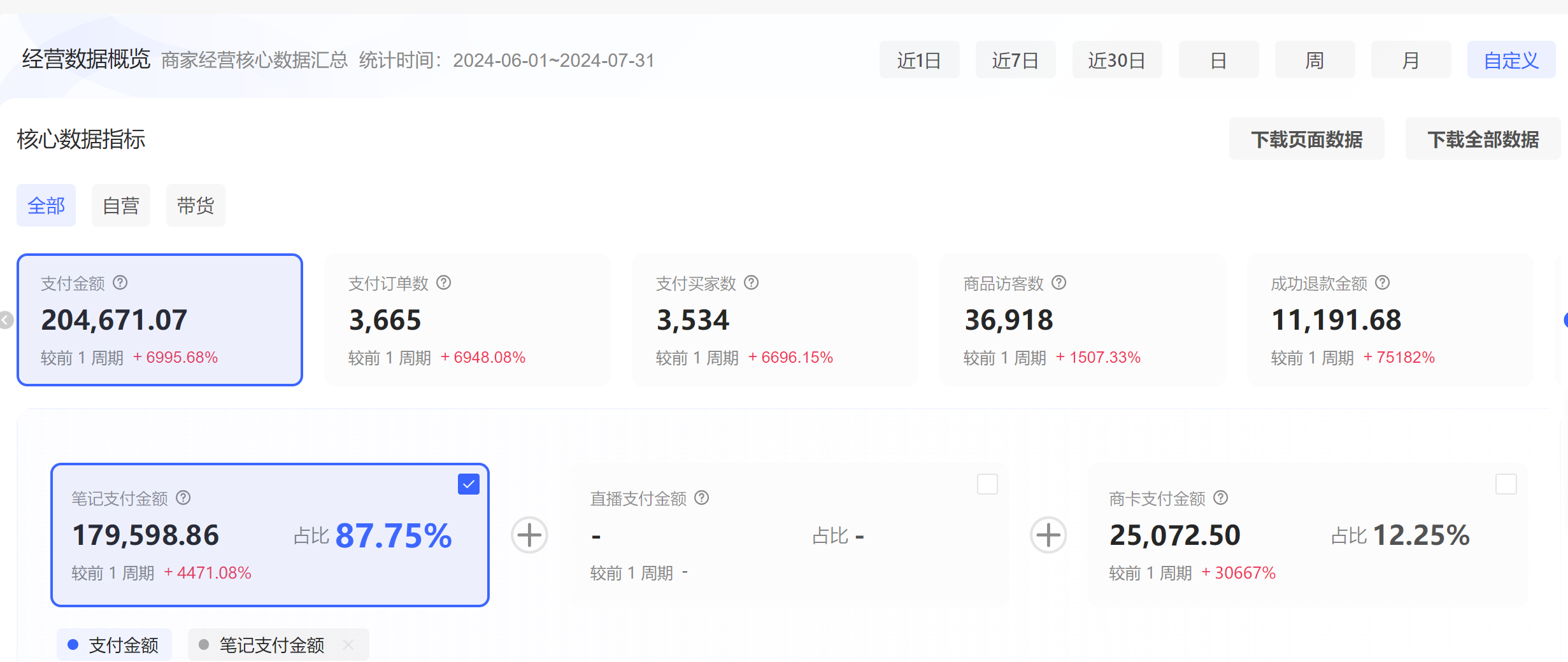Image resolution: width=1568 pixels, height=662 pixels.
Task: Click question mark beside 商卡支付金额
Action: pos(1220,498)
